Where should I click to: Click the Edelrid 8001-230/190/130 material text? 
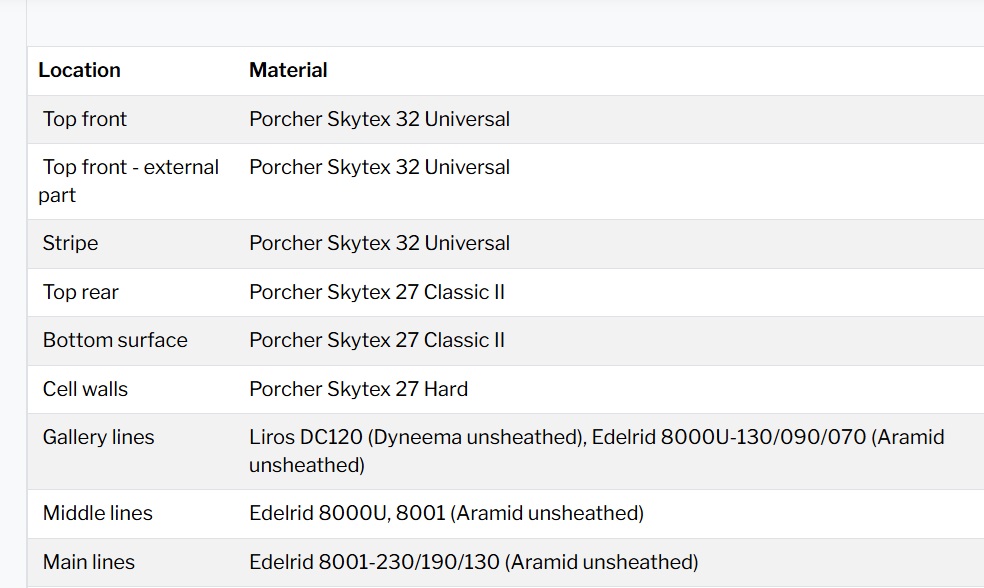[x=473, y=562]
